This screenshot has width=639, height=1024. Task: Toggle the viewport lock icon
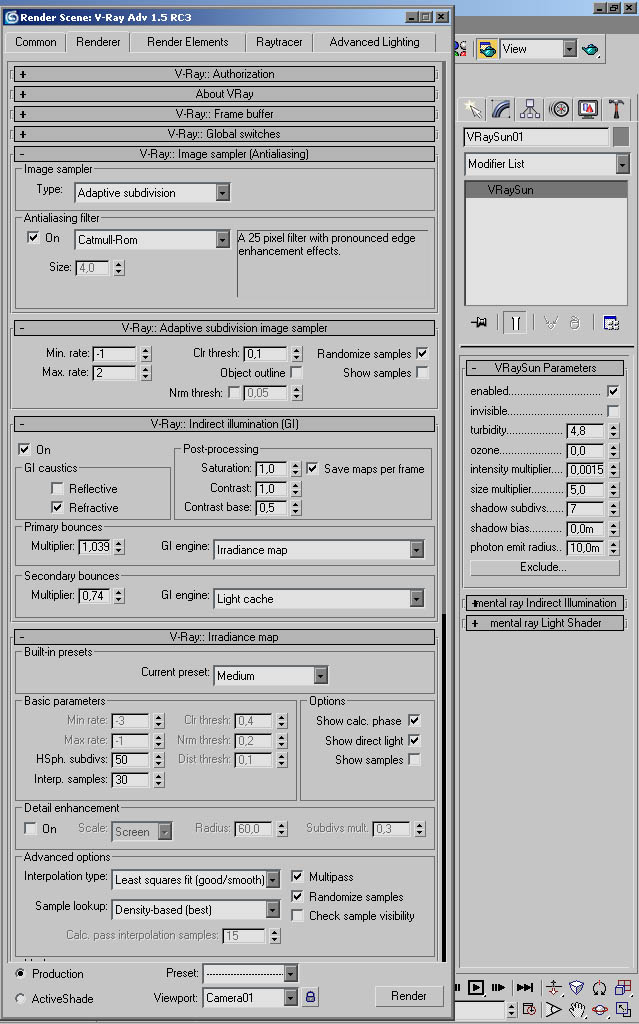tap(310, 997)
